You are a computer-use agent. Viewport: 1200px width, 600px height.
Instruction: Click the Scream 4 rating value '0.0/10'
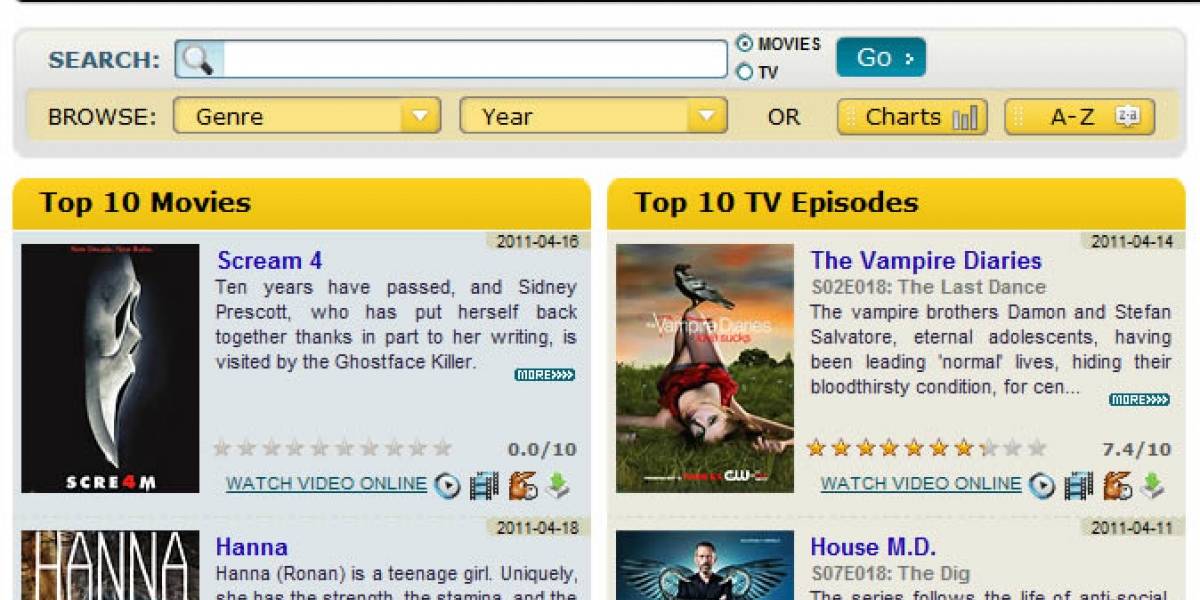(542, 450)
